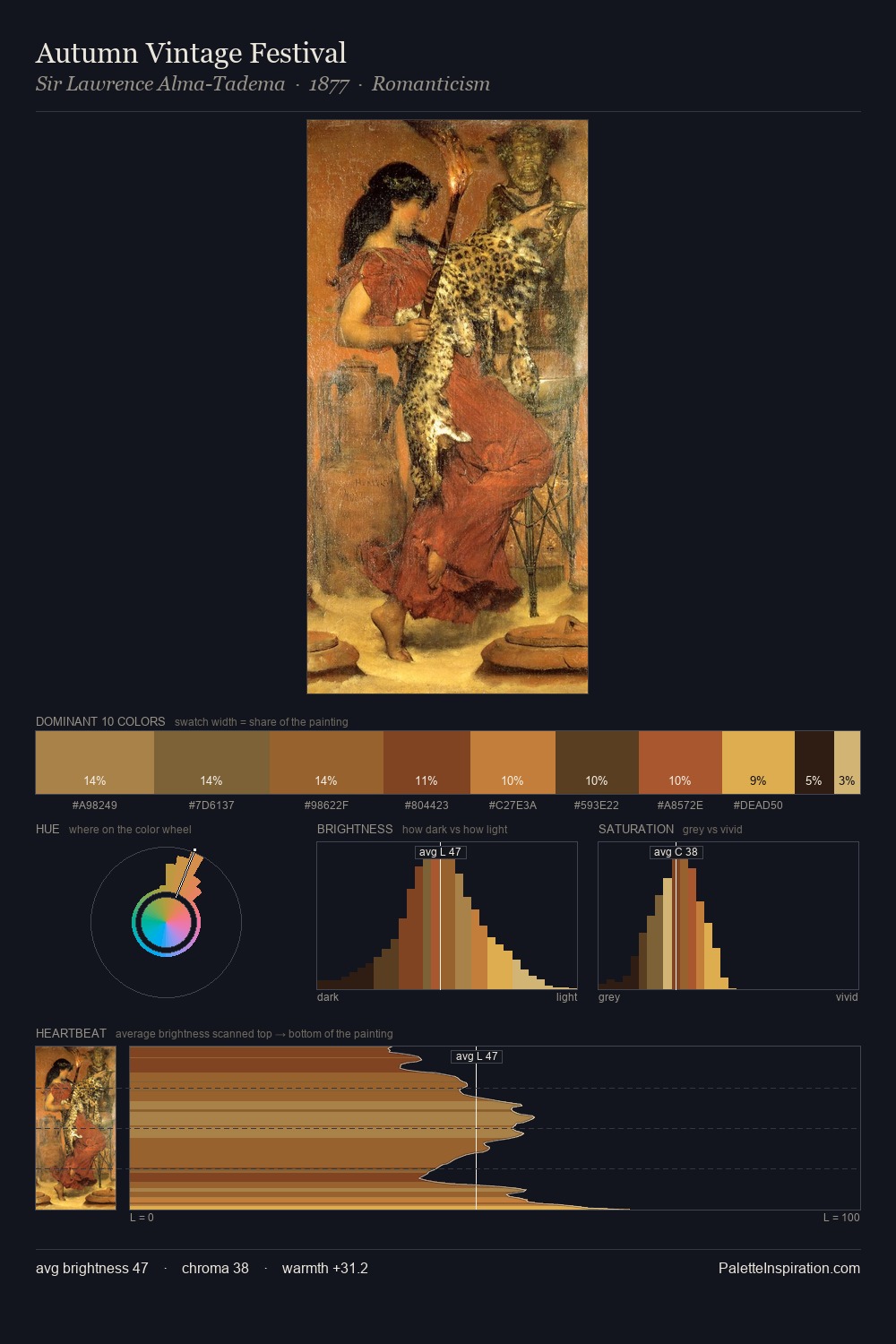Click 'where on the color wheel' caption

click(130, 830)
